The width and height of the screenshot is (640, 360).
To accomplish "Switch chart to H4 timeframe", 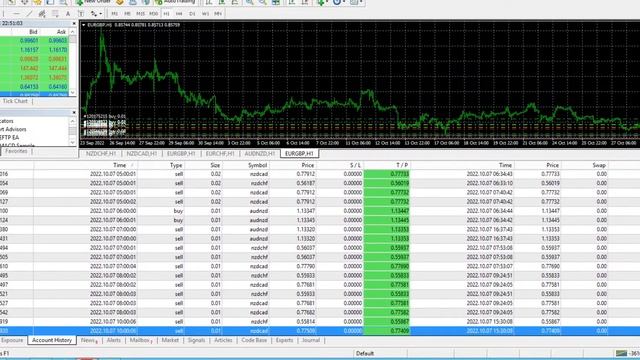I will pos(179,14).
